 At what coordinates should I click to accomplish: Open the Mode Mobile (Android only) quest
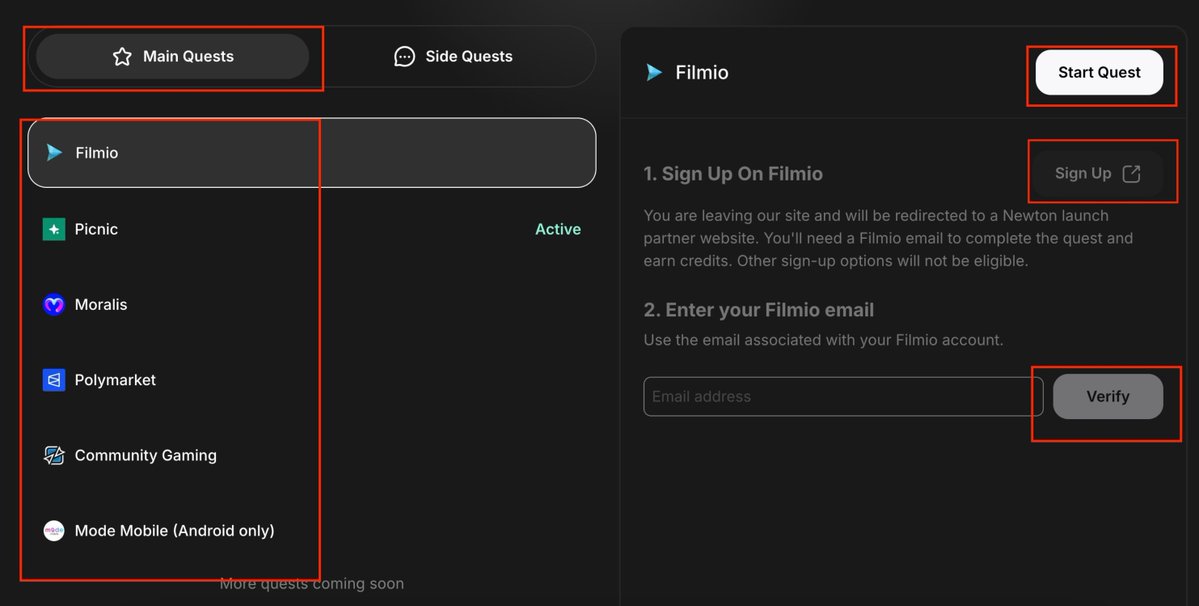311,530
